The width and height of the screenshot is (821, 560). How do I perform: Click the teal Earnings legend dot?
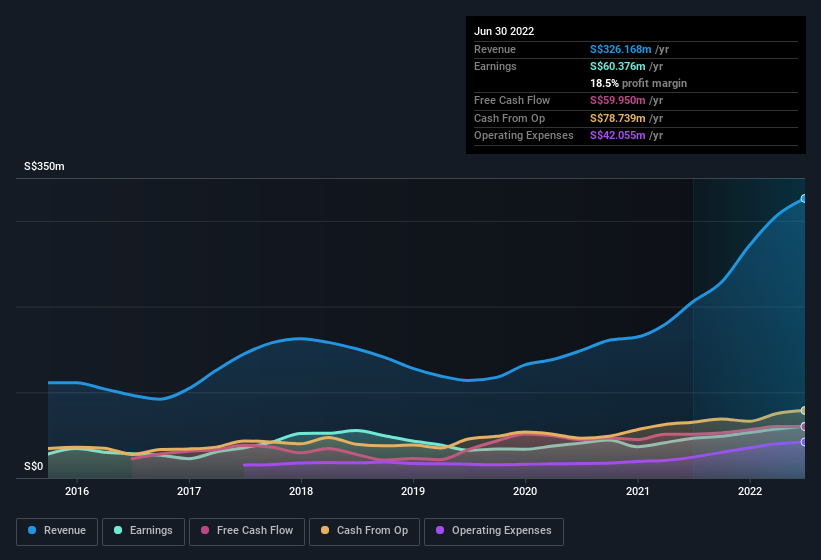(x=118, y=530)
